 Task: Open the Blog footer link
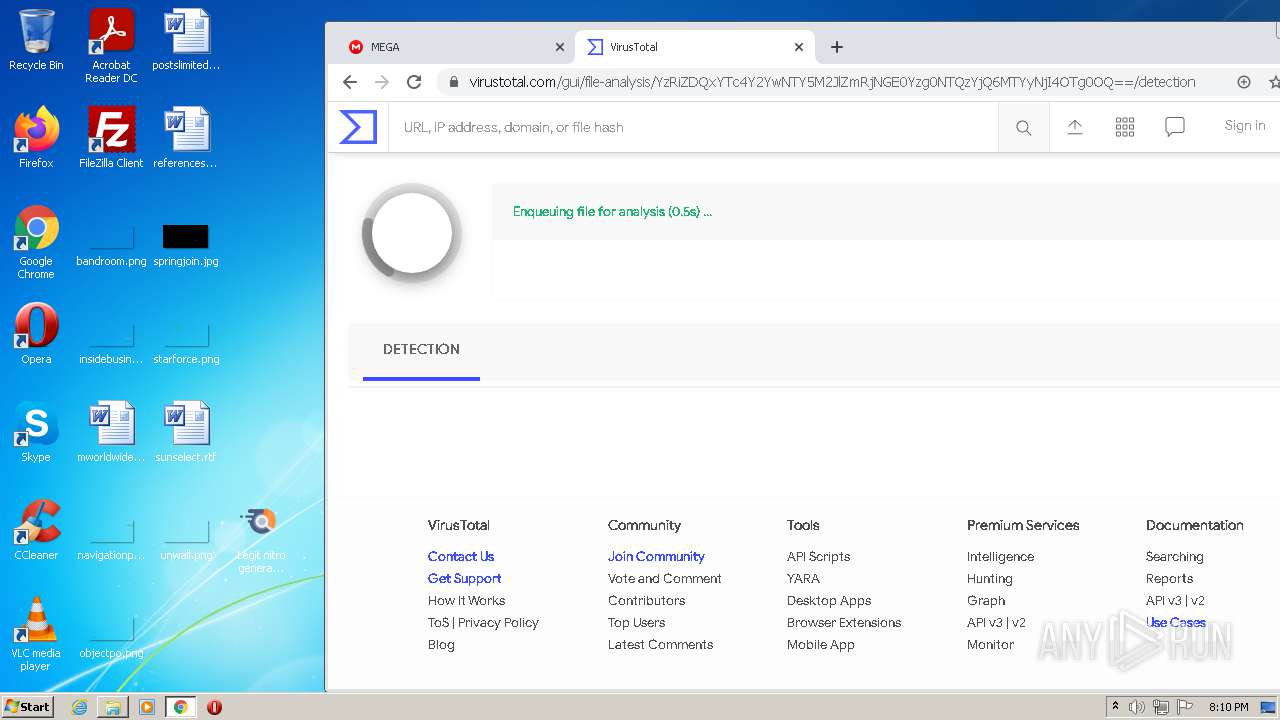441,644
